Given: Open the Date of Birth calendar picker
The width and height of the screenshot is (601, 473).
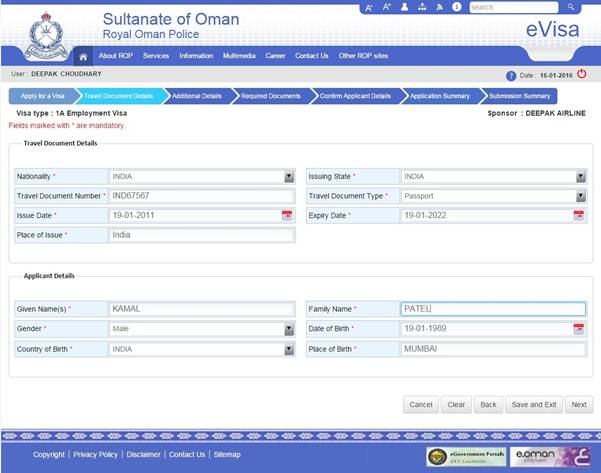Looking at the screenshot, I should [579, 328].
